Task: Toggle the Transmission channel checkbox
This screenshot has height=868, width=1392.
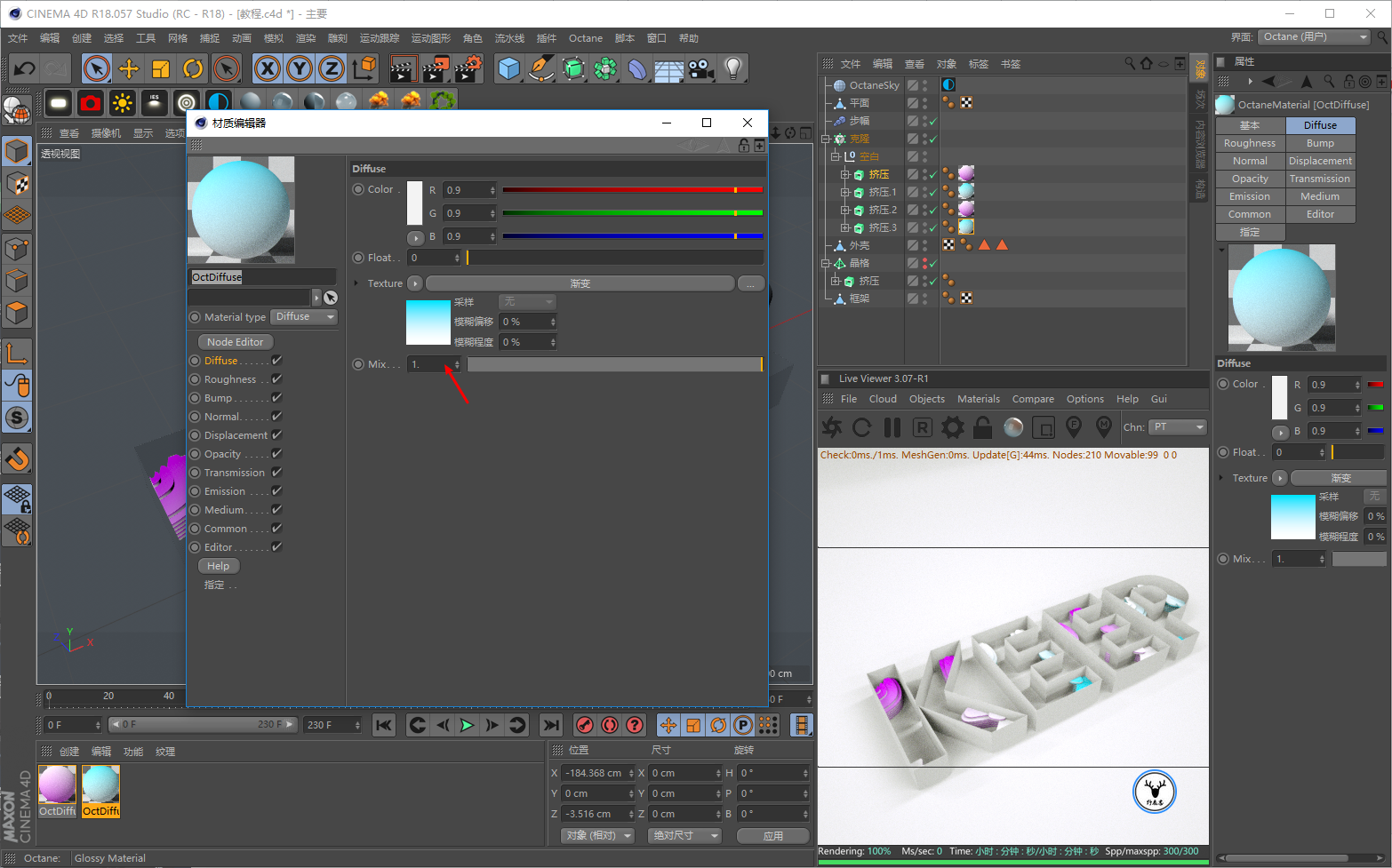Action: (x=276, y=473)
